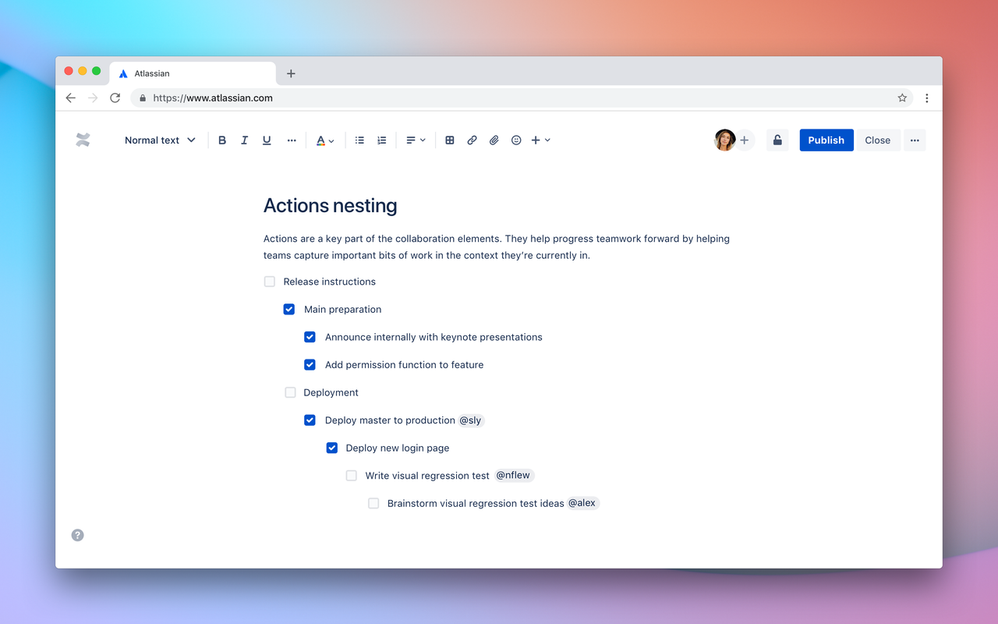Check Brainstorm visual regression test ideas
Image resolution: width=998 pixels, height=624 pixels.
tap(374, 503)
